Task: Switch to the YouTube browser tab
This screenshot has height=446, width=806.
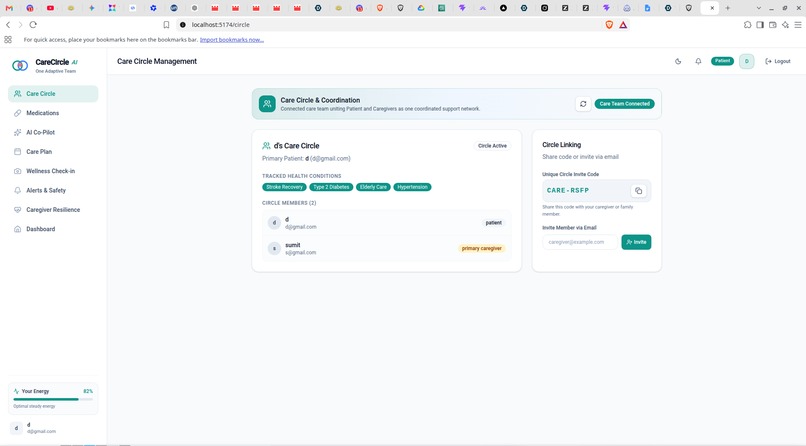Action: click(x=50, y=8)
